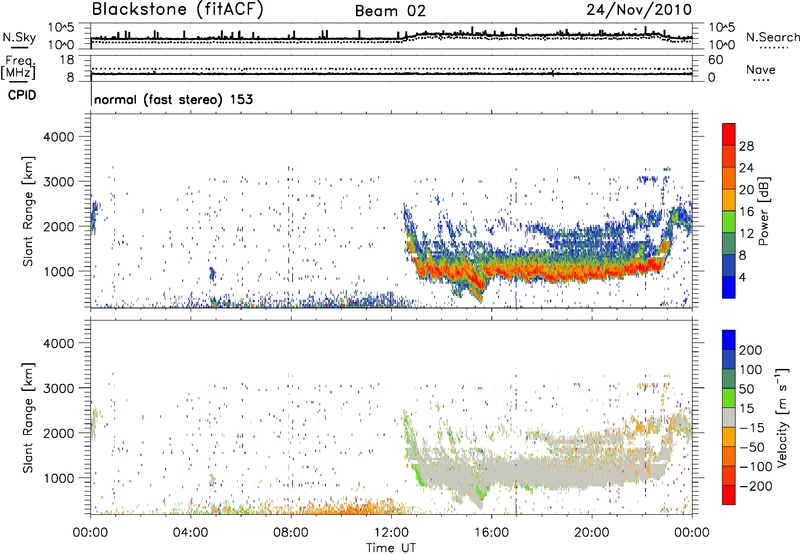Click the '60' label on right Nave axis
The image size is (800, 554).
point(716,60)
